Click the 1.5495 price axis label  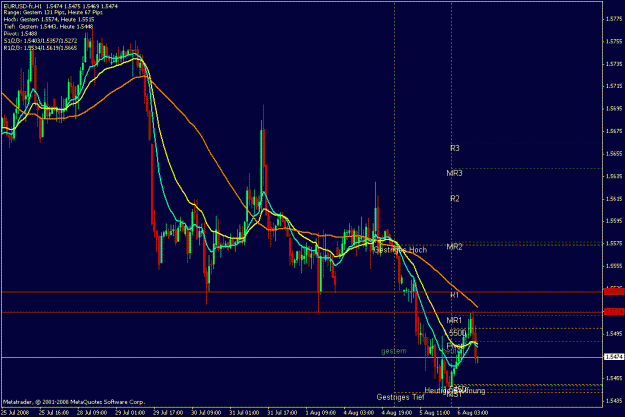pos(614,333)
